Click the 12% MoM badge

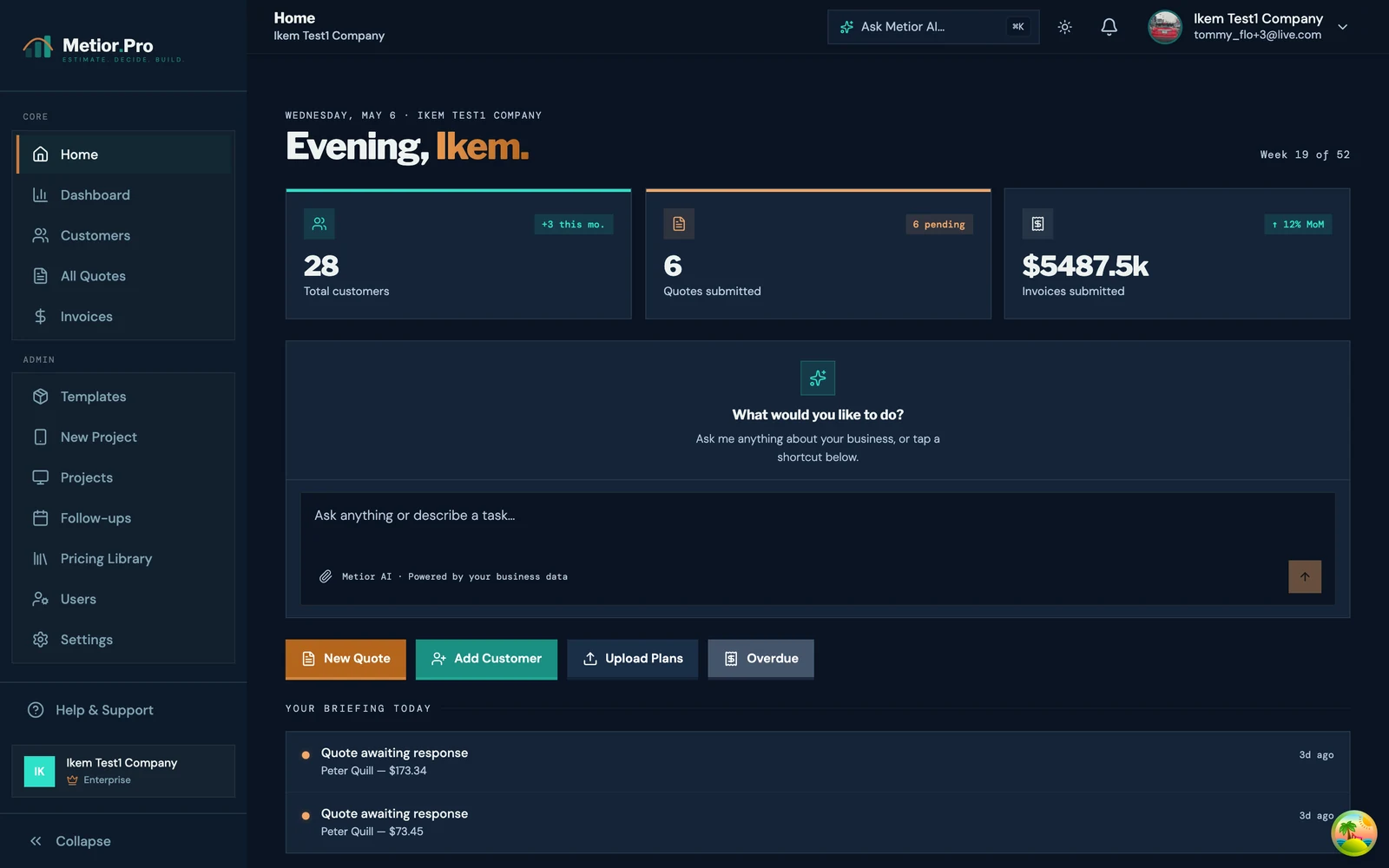point(1298,224)
